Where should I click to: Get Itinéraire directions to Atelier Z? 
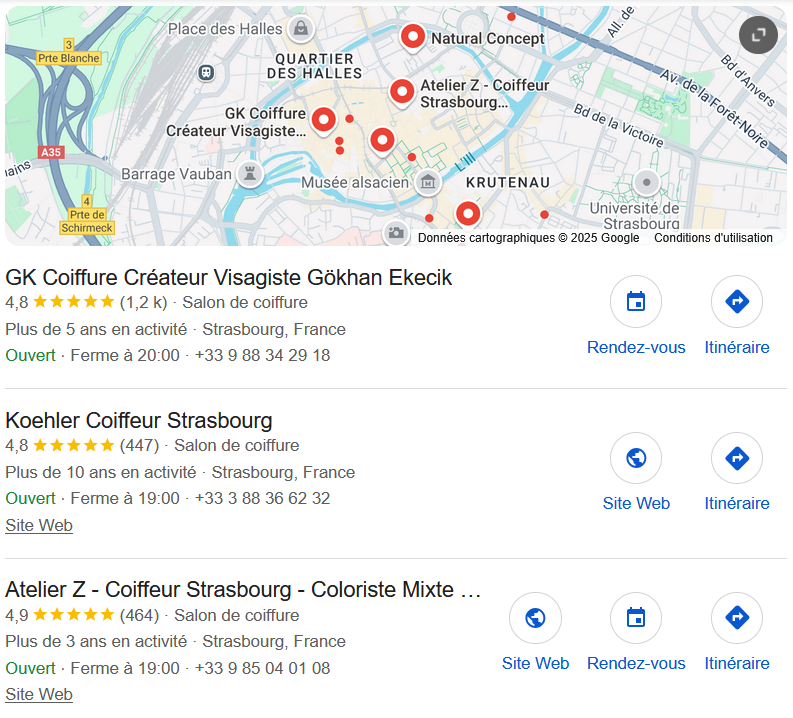(x=736, y=618)
